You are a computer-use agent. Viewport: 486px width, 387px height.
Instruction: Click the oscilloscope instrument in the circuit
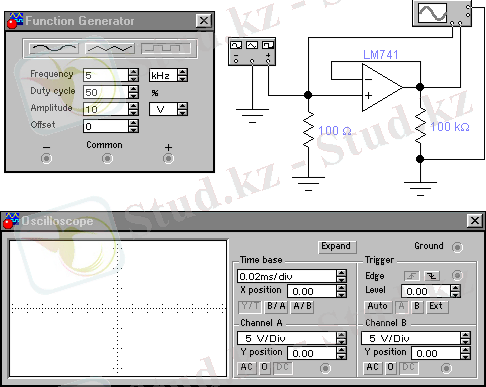(442, 13)
